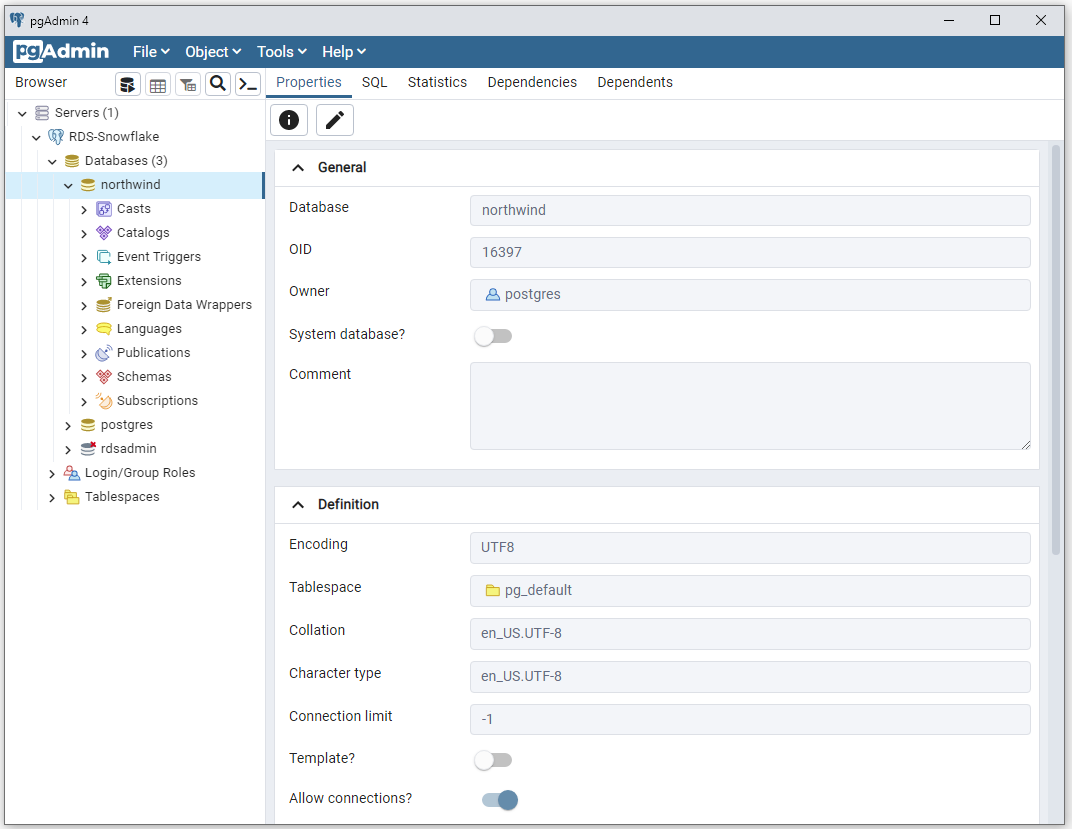The image size is (1072, 829).
Task: Collapse the Servers tree node
Action: [23, 113]
